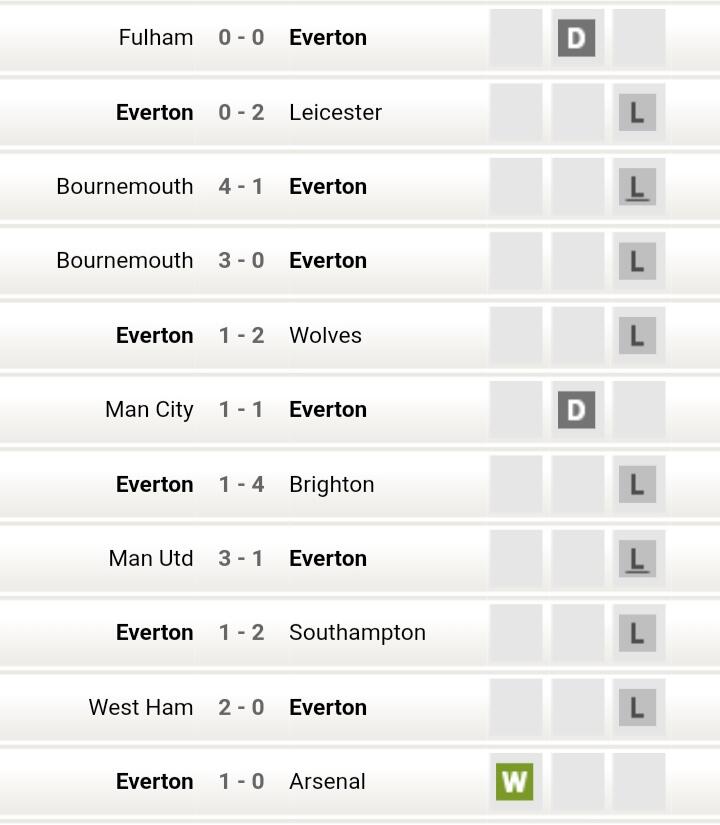Click the L badge in West Ham row

(637, 707)
